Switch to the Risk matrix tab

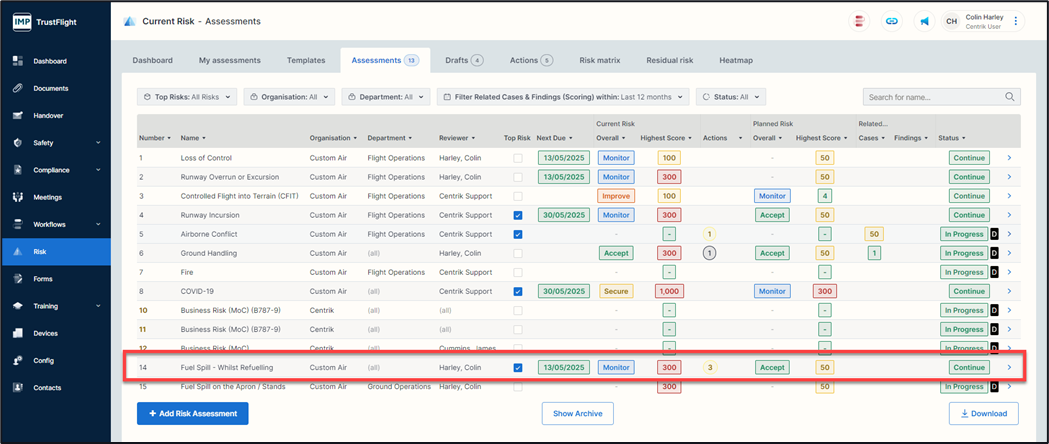pos(600,60)
